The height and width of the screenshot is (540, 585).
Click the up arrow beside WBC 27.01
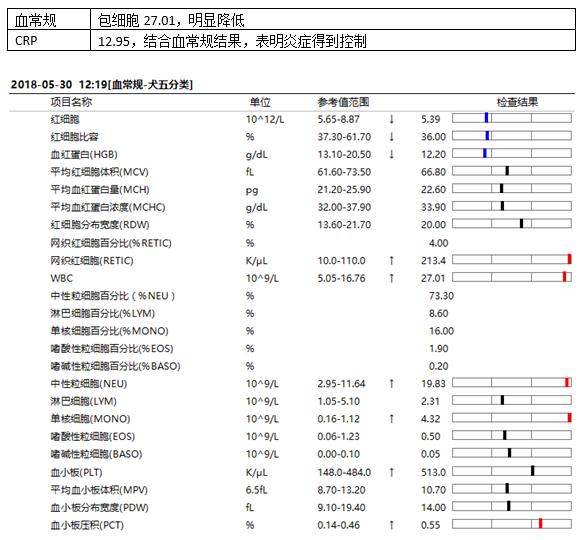(391, 278)
